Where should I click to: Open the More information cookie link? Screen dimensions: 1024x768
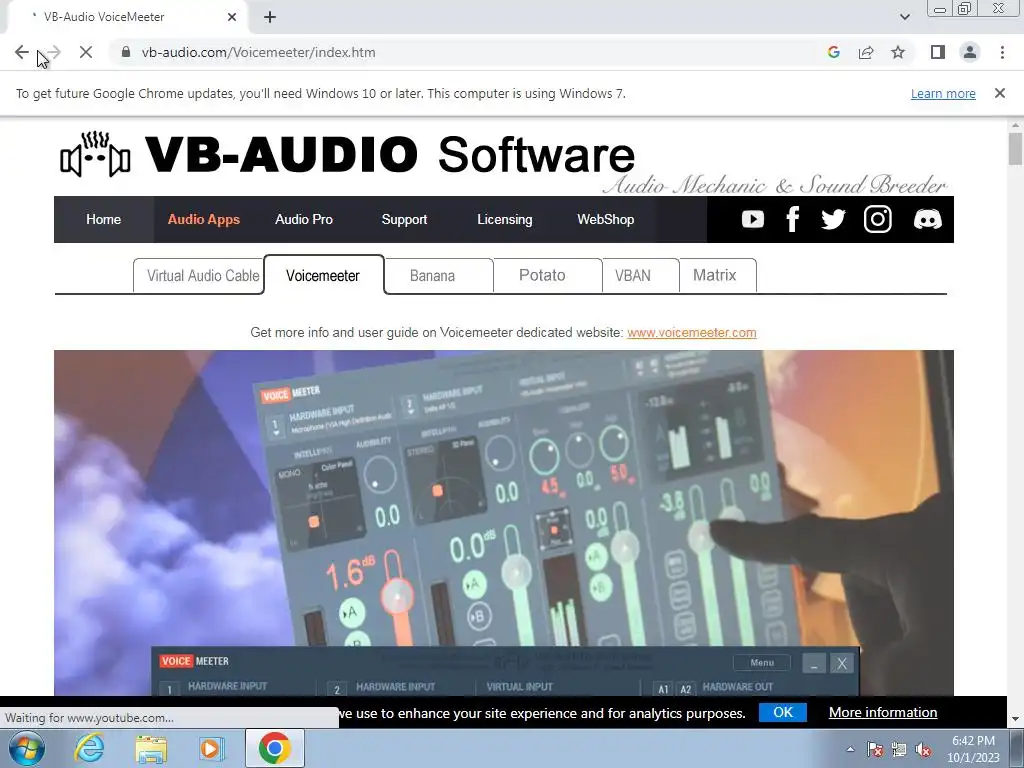coord(883,712)
